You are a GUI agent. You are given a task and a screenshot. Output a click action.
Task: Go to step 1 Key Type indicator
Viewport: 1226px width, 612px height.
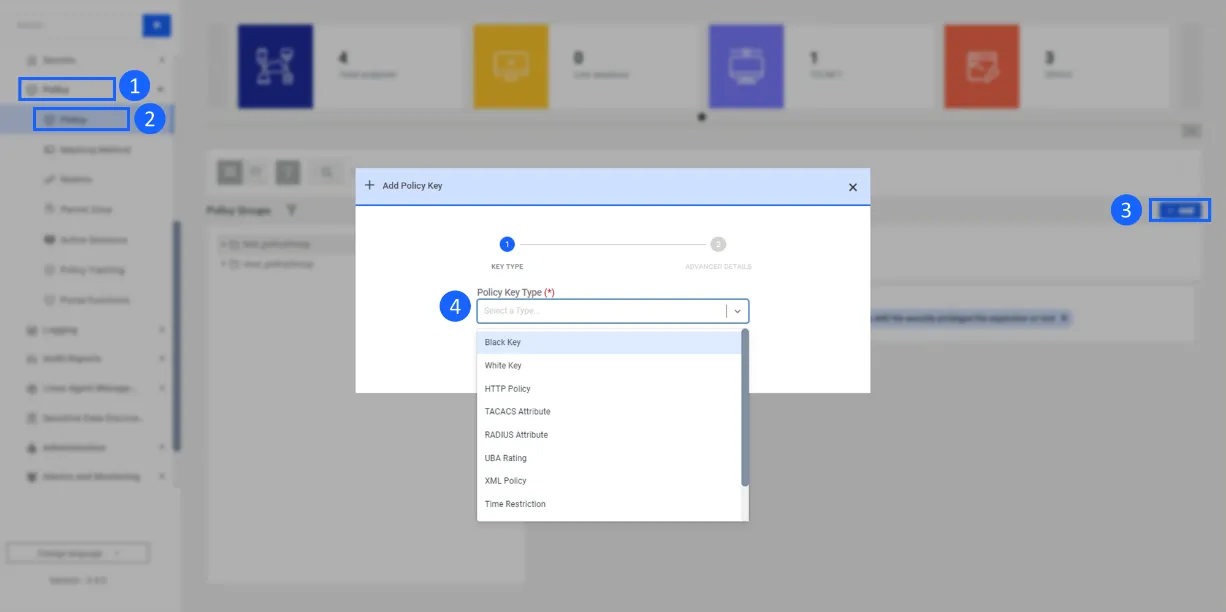pyautogui.click(x=507, y=244)
